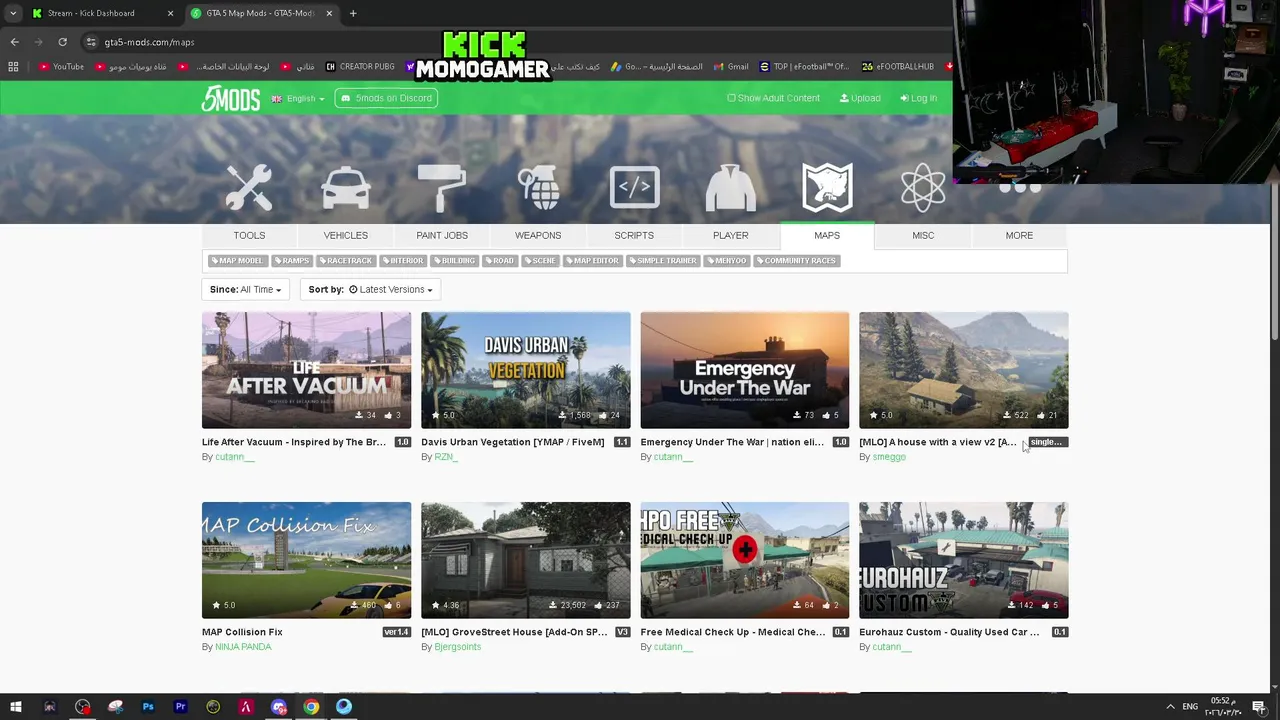Click the 5MODS site logo

point(231,98)
